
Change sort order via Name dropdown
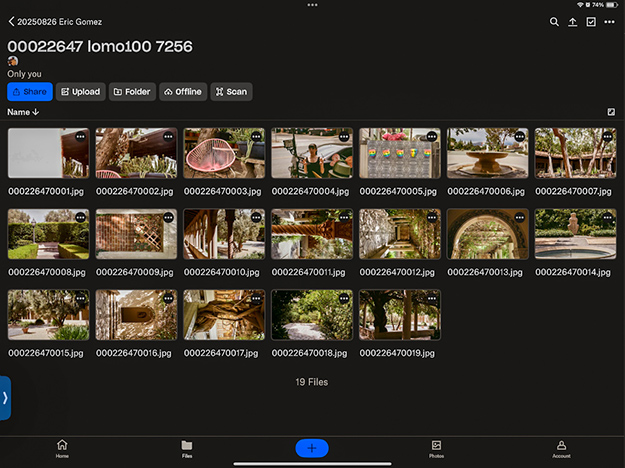point(22,112)
